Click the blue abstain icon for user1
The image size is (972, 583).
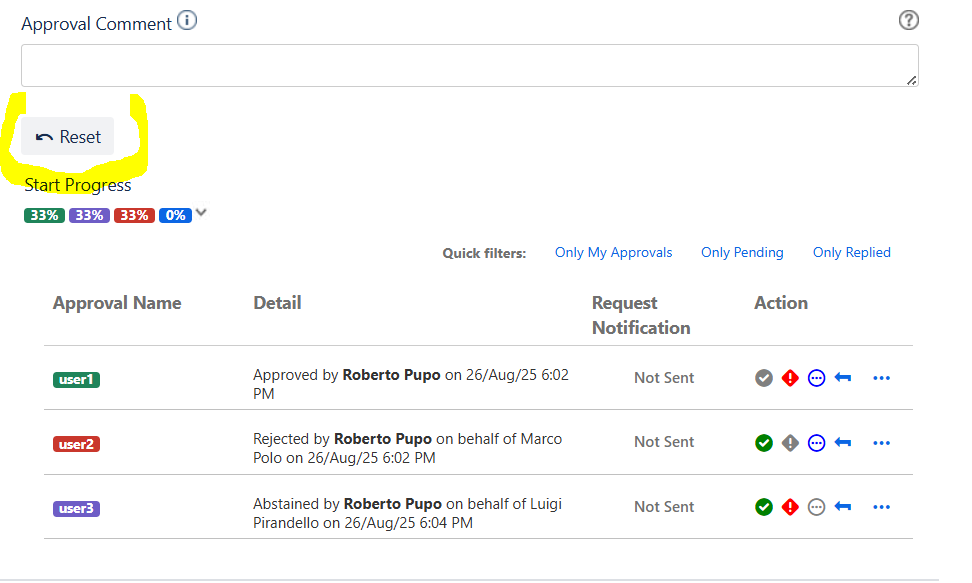[x=816, y=378]
